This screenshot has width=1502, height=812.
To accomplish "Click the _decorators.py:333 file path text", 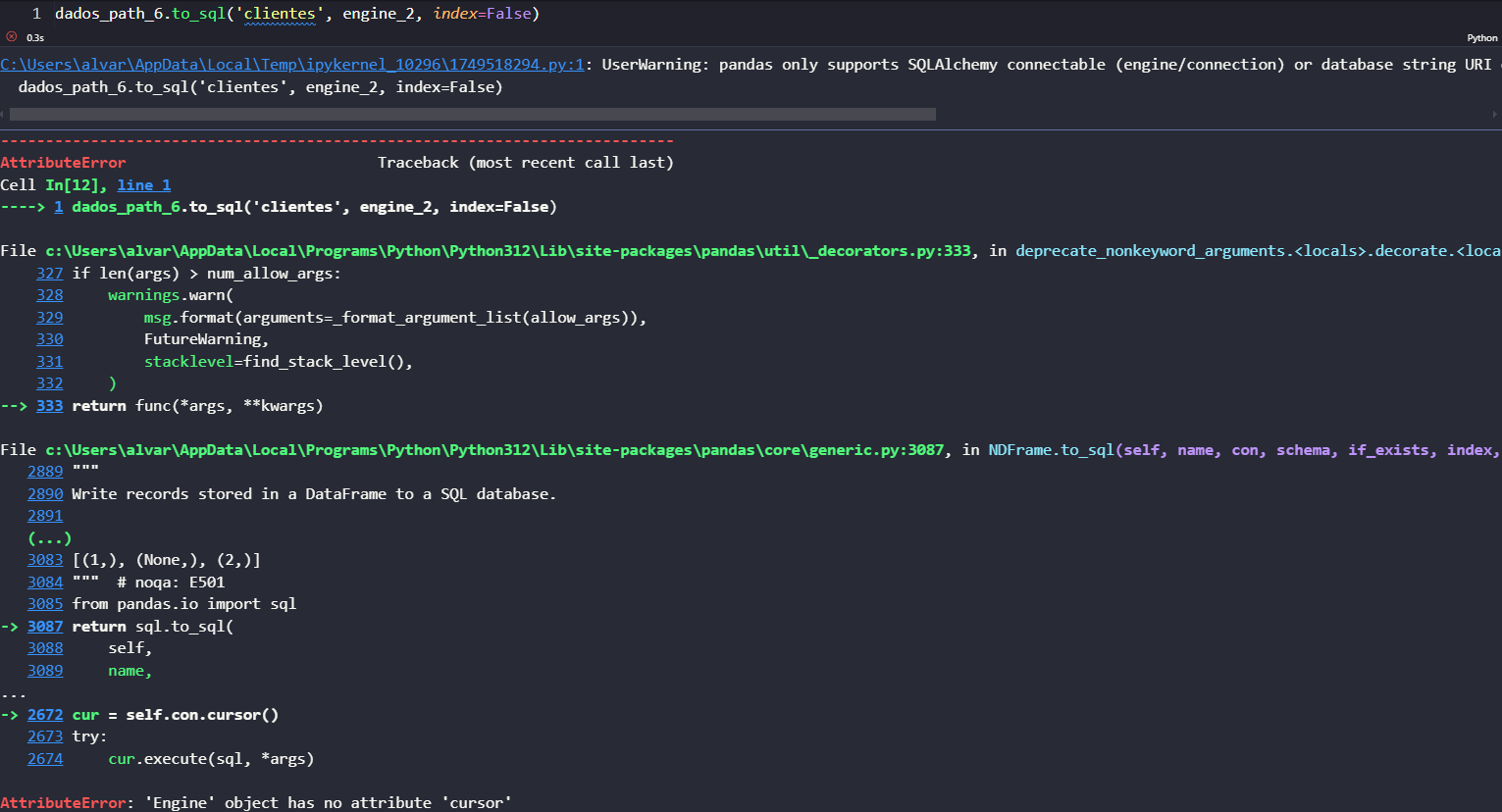I will click(x=508, y=251).
